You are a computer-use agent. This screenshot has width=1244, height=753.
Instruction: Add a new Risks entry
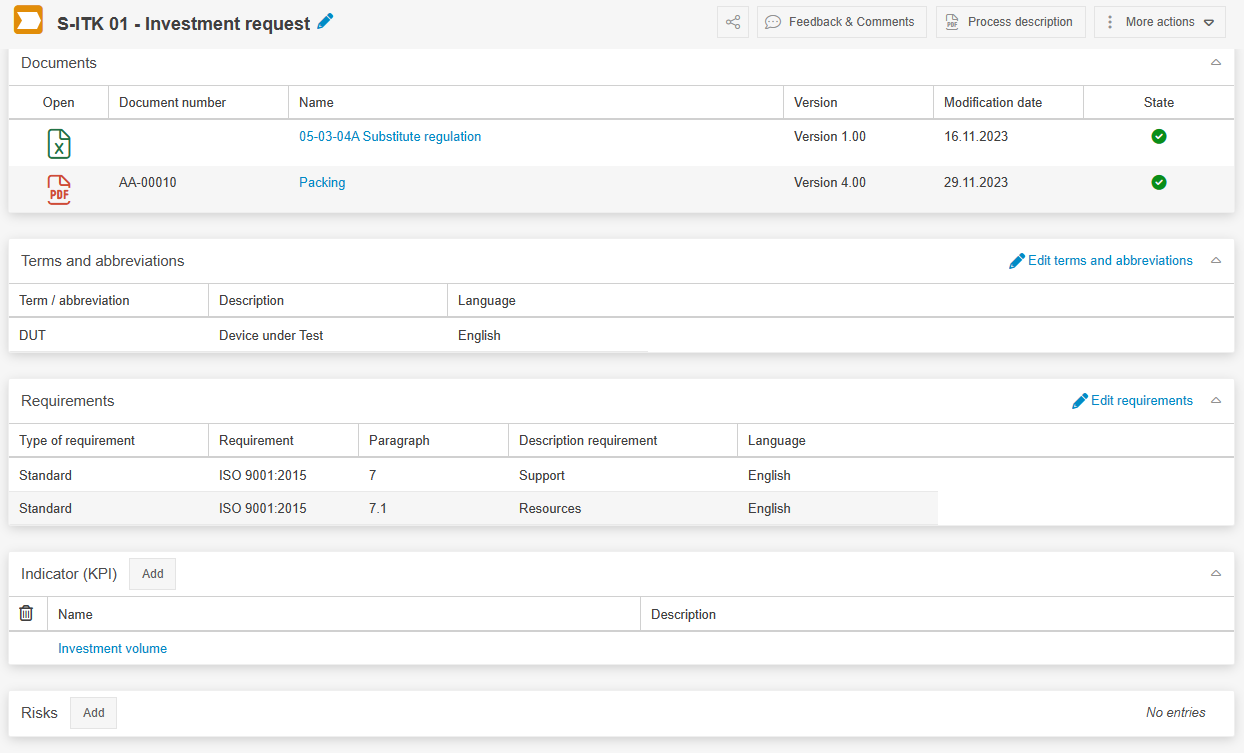(93, 713)
